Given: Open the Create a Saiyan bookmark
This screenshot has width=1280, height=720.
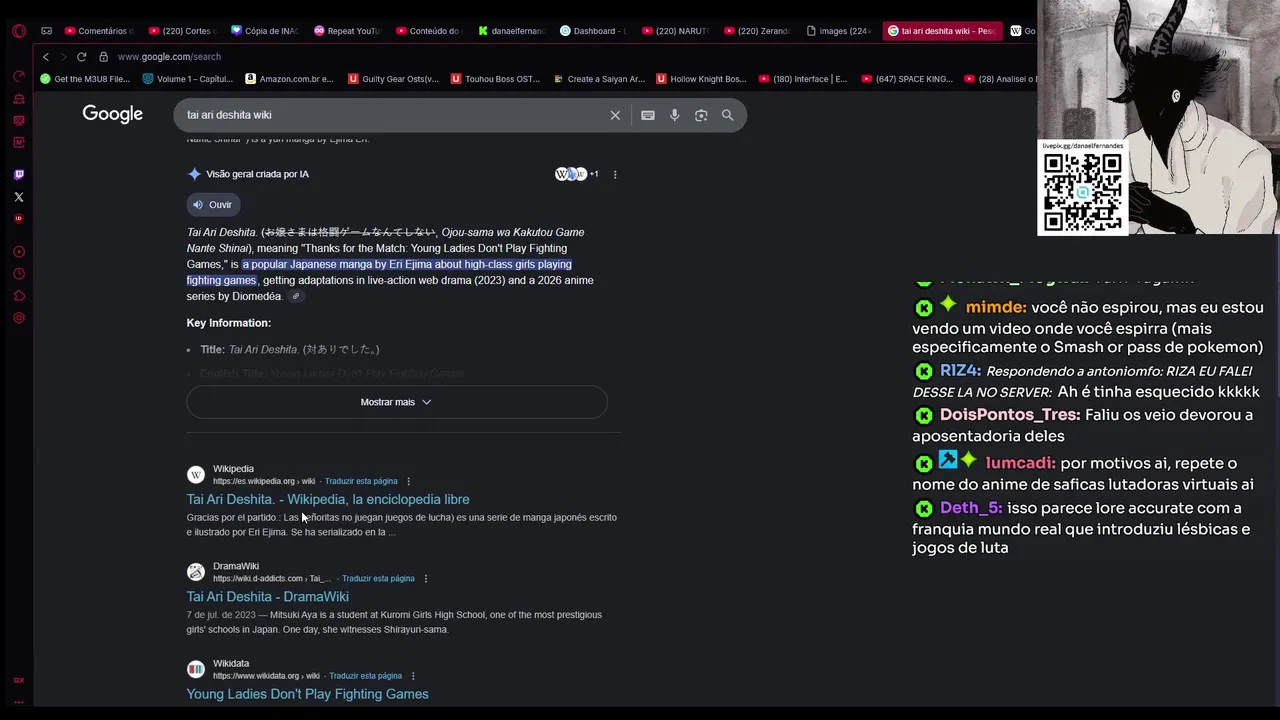Looking at the screenshot, I should [x=599, y=79].
